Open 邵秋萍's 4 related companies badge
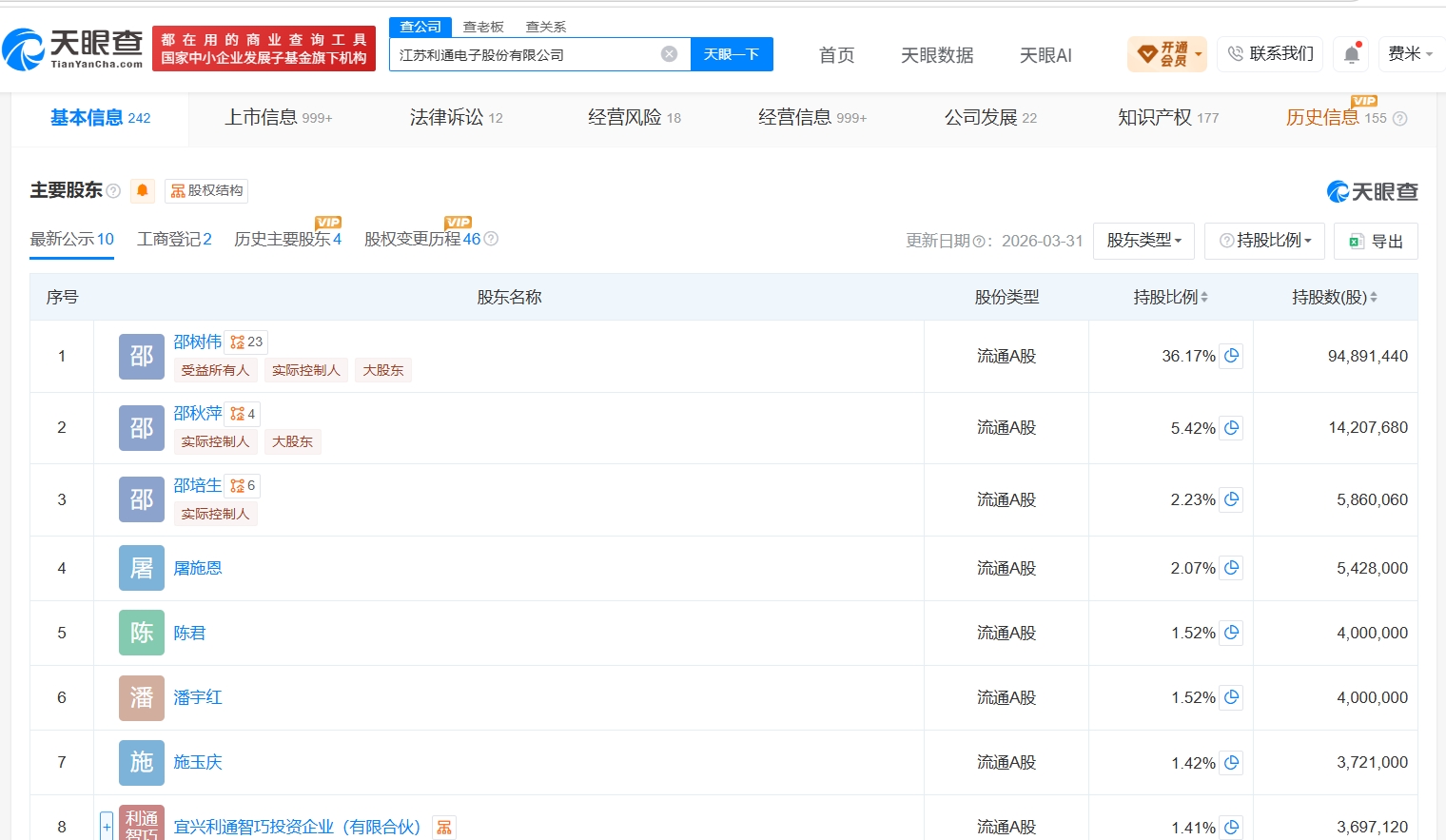The image size is (1446, 840). tap(243, 414)
